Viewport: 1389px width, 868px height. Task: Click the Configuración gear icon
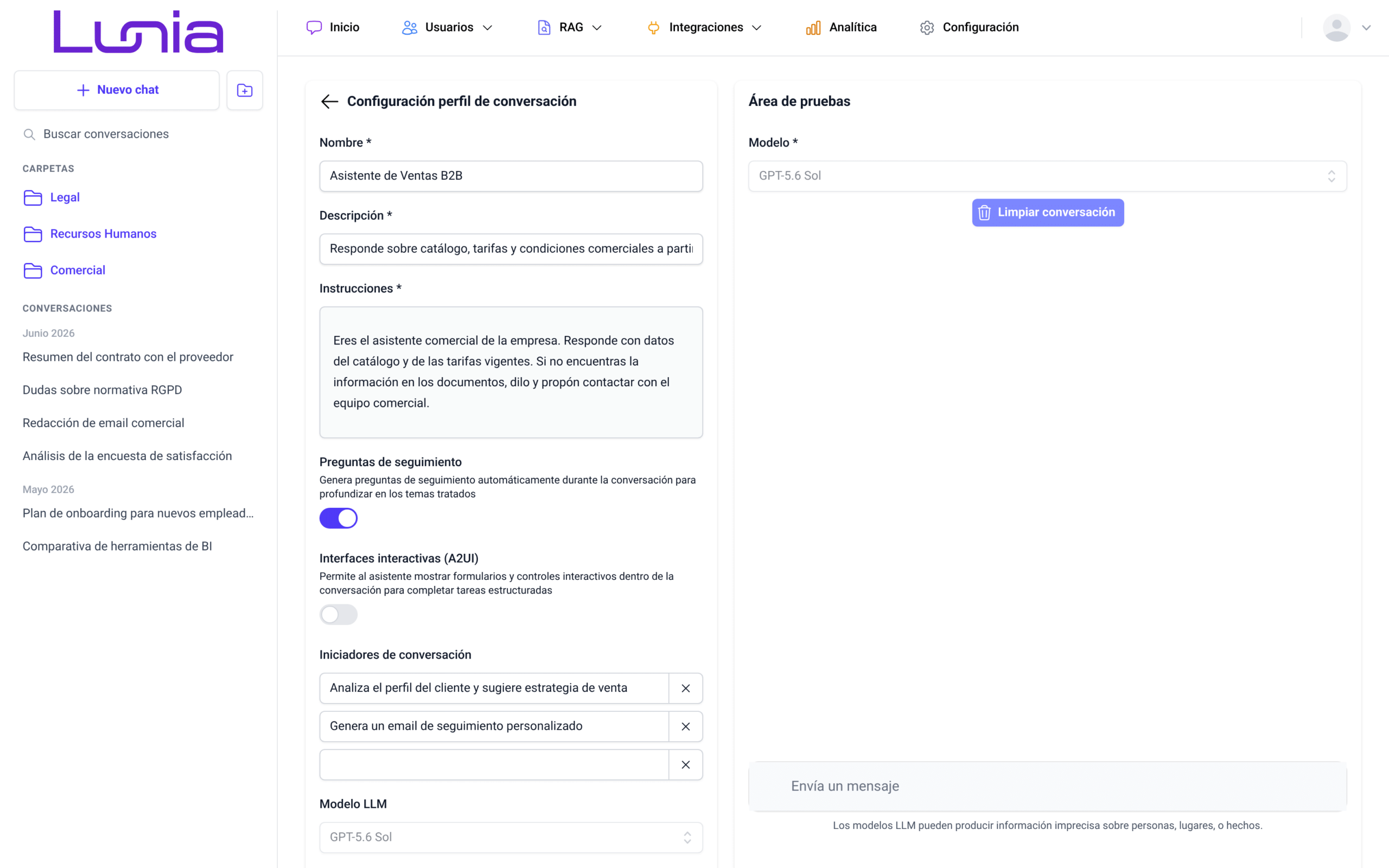pyautogui.click(x=927, y=28)
